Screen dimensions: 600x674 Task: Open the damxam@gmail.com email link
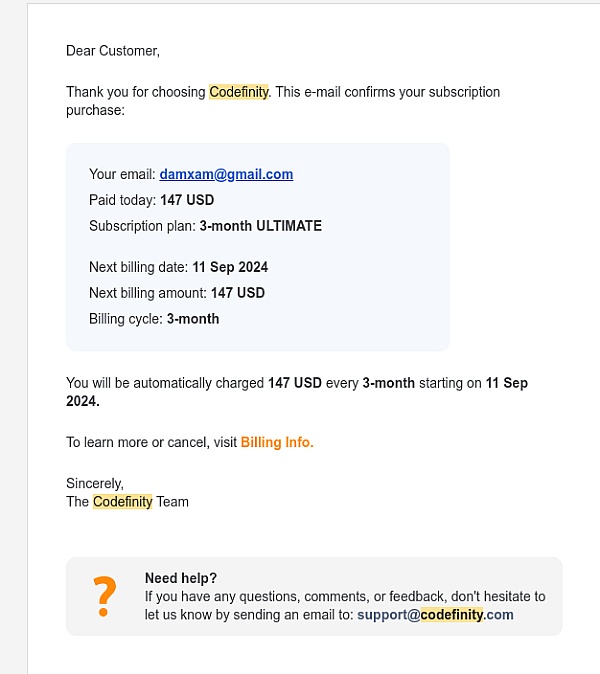[226, 174]
